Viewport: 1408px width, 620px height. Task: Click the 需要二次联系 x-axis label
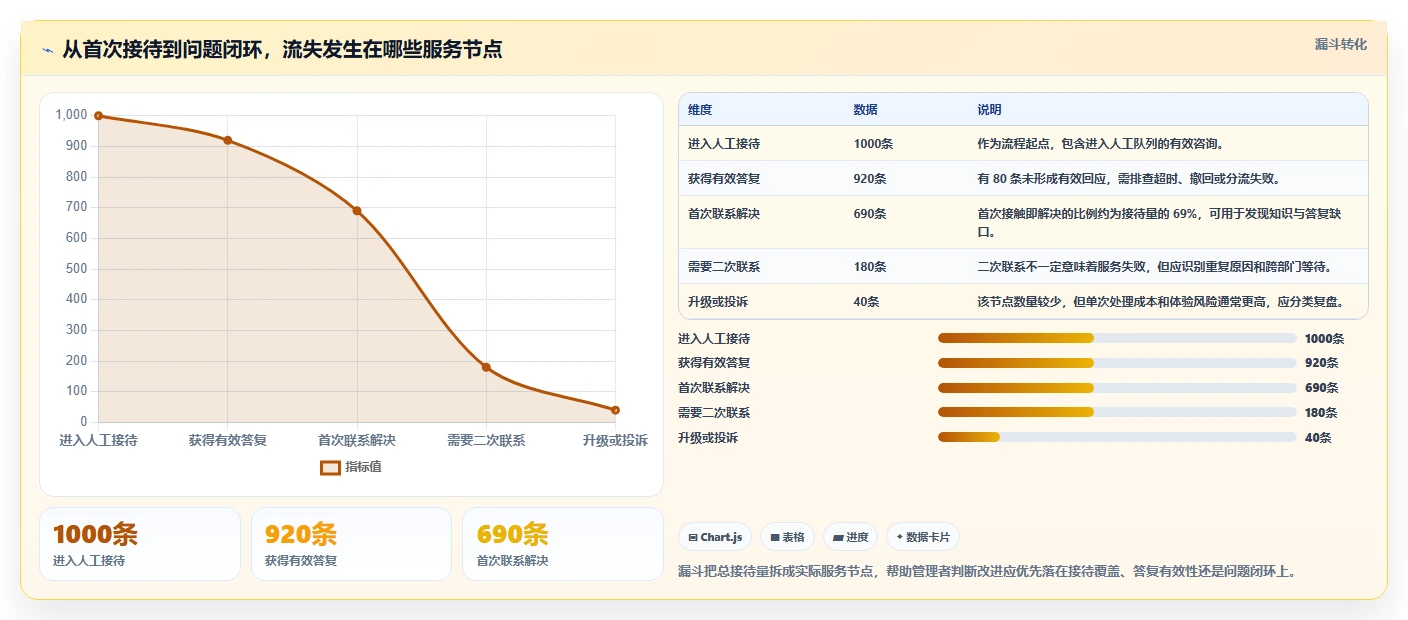coord(486,440)
